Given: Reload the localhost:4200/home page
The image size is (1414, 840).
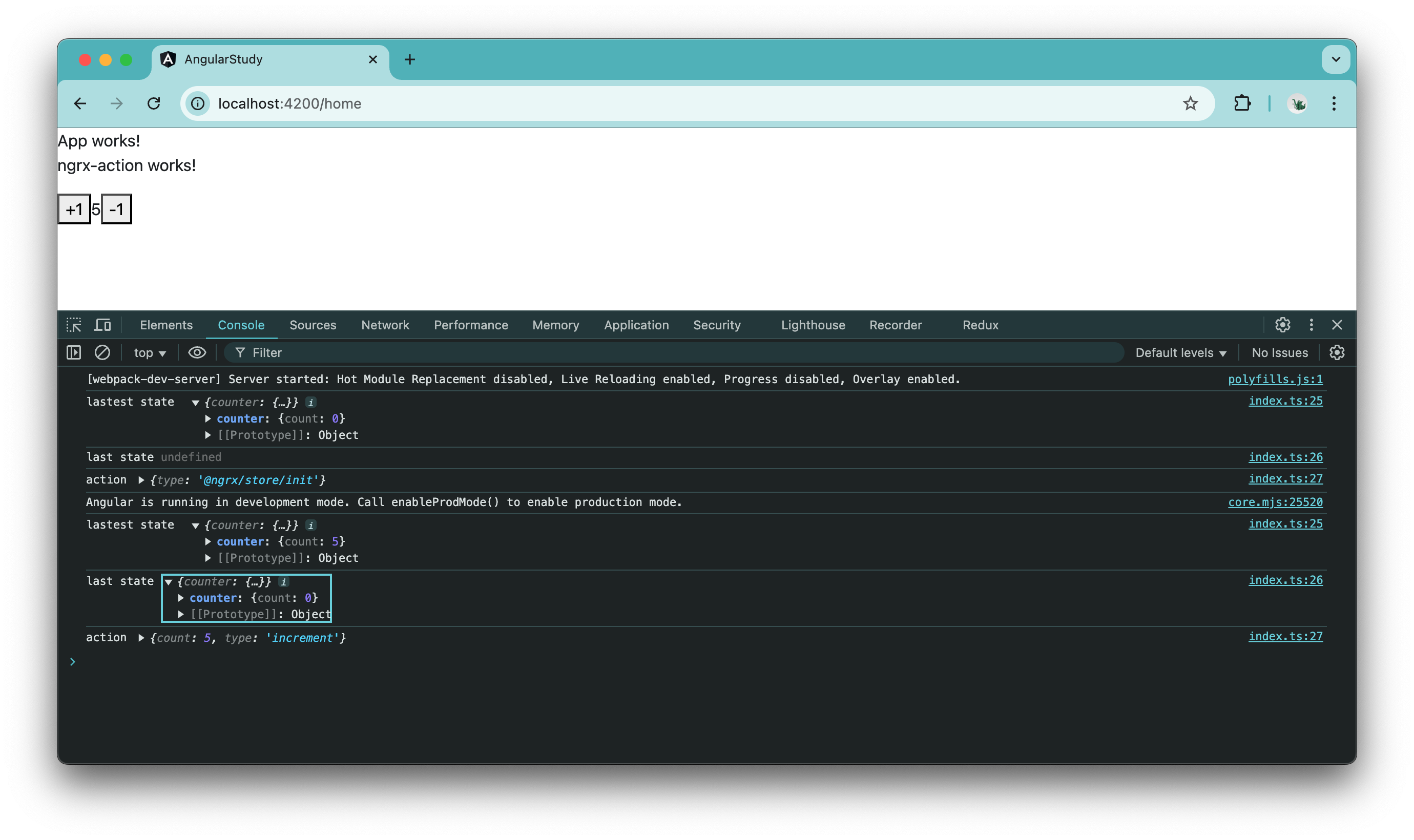Looking at the screenshot, I should coord(154,103).
